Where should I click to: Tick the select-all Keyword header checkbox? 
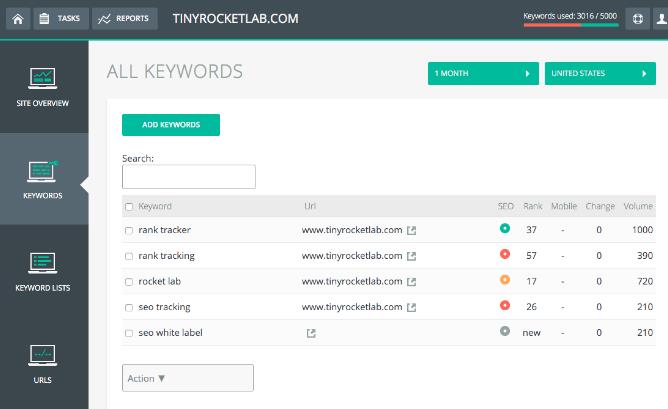pos(129,207)
